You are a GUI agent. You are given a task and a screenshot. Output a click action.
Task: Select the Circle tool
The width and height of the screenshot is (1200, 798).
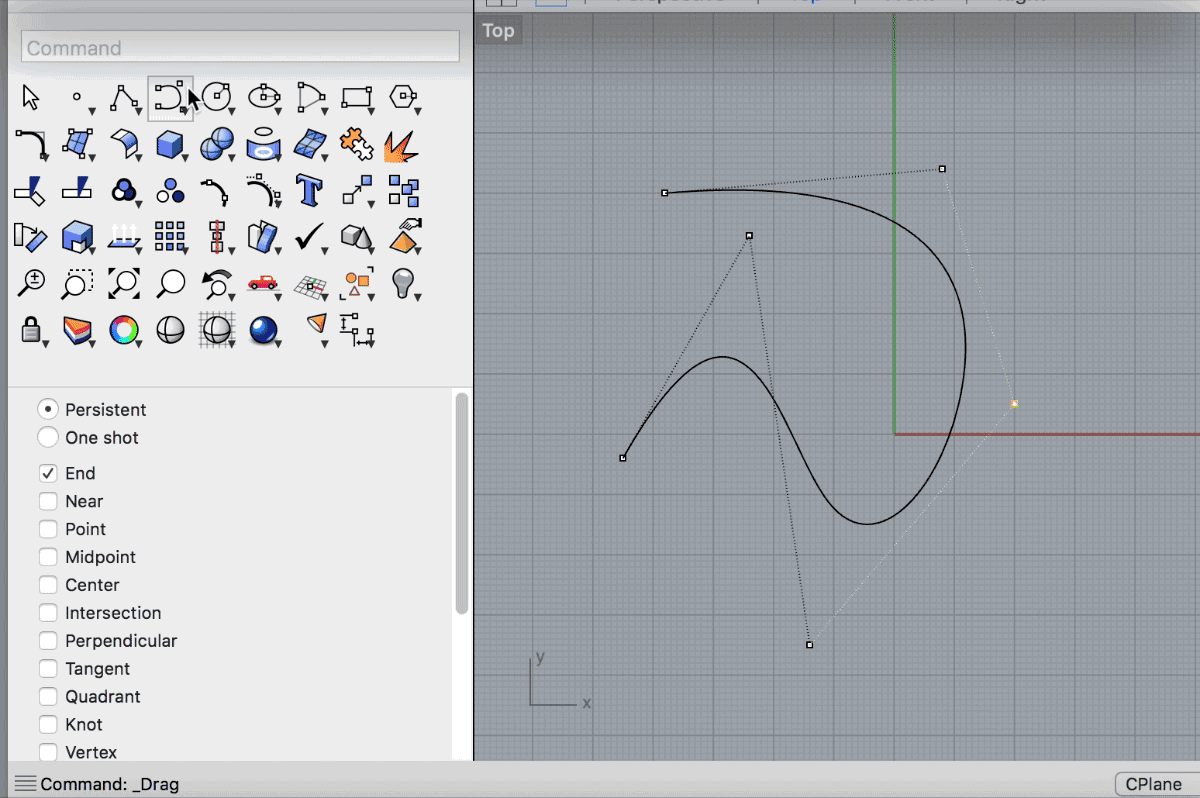pos(216,97)
